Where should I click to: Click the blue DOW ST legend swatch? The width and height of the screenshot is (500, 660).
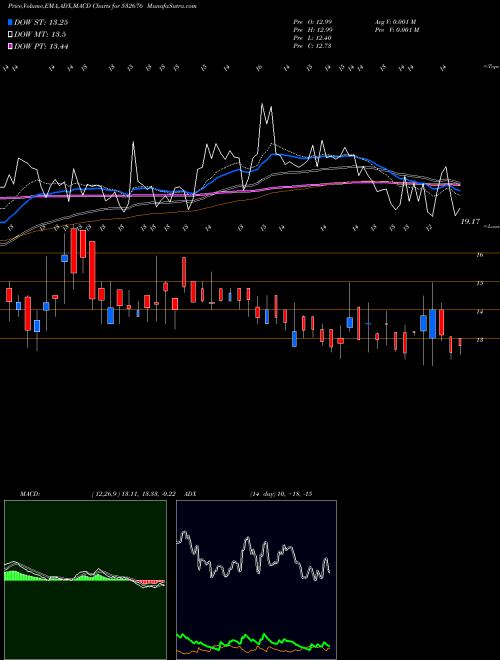tap(10, 22)
